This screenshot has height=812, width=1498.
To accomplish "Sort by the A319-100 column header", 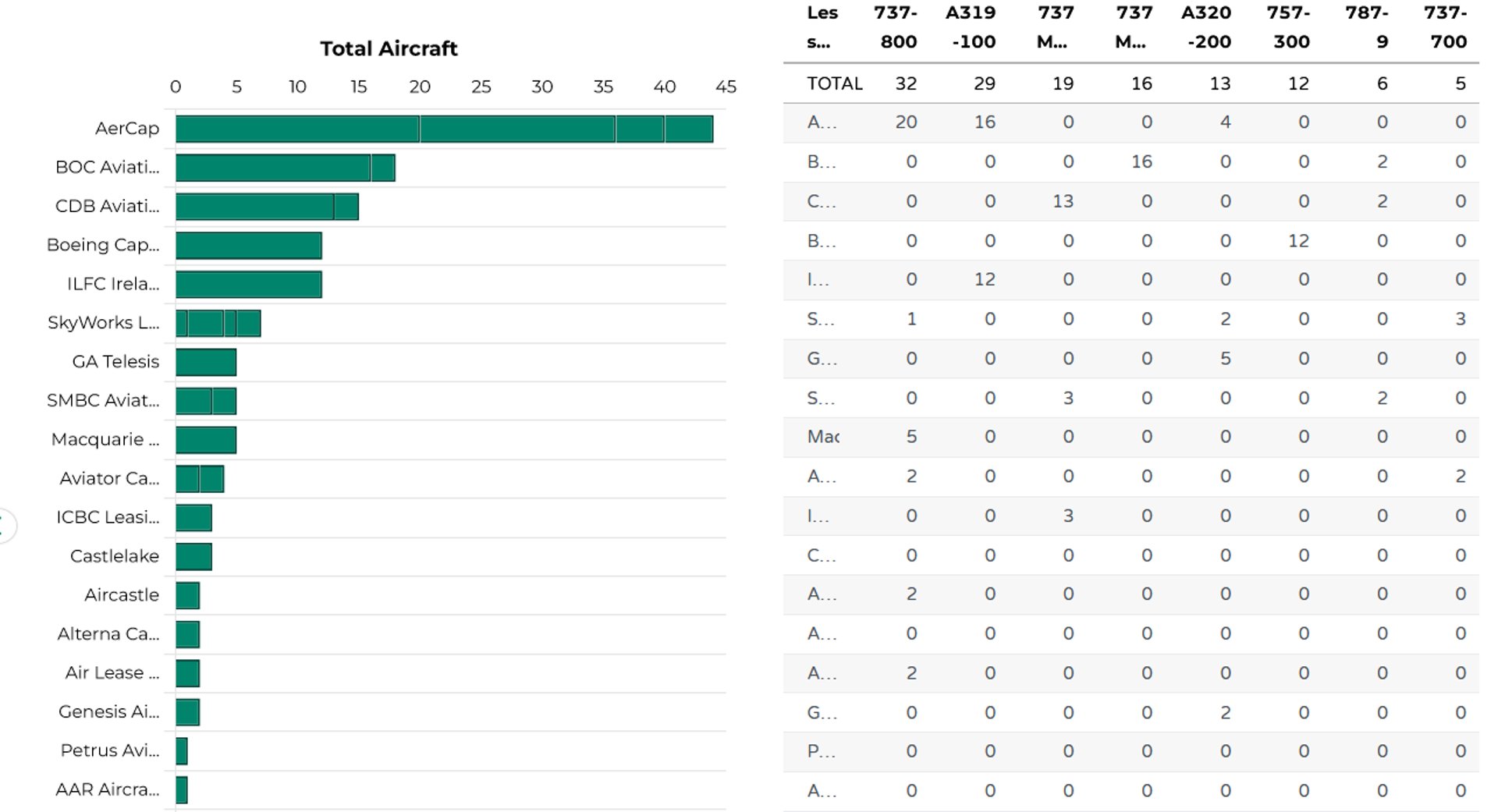I will pyautogui.click(x=971, y=27).
